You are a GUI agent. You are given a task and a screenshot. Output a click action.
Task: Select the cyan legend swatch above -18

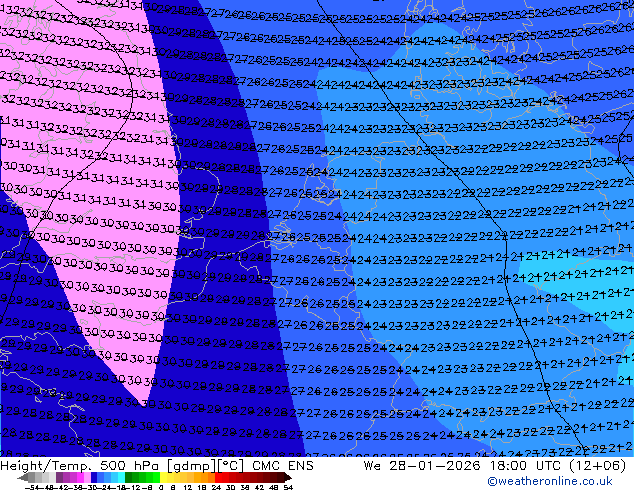(x=121, y=478)
